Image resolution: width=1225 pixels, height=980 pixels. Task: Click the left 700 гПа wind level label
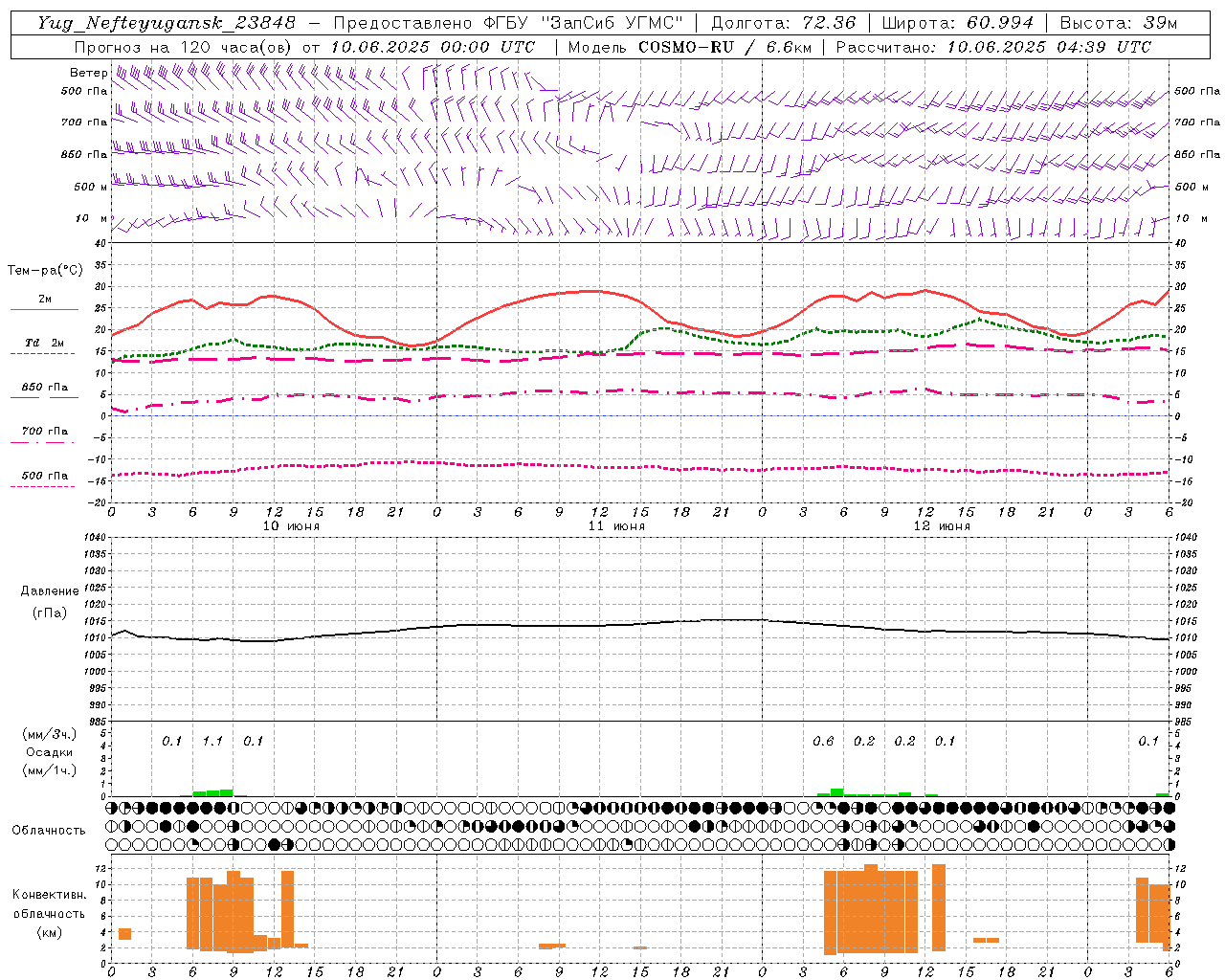[x=84, y=122]
